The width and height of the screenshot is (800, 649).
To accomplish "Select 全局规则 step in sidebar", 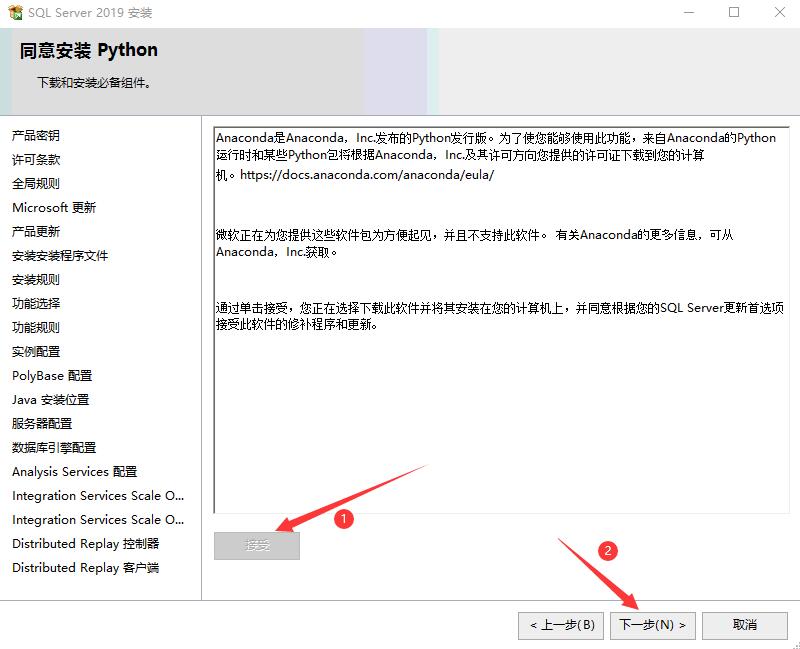I will tap(36, 184).
